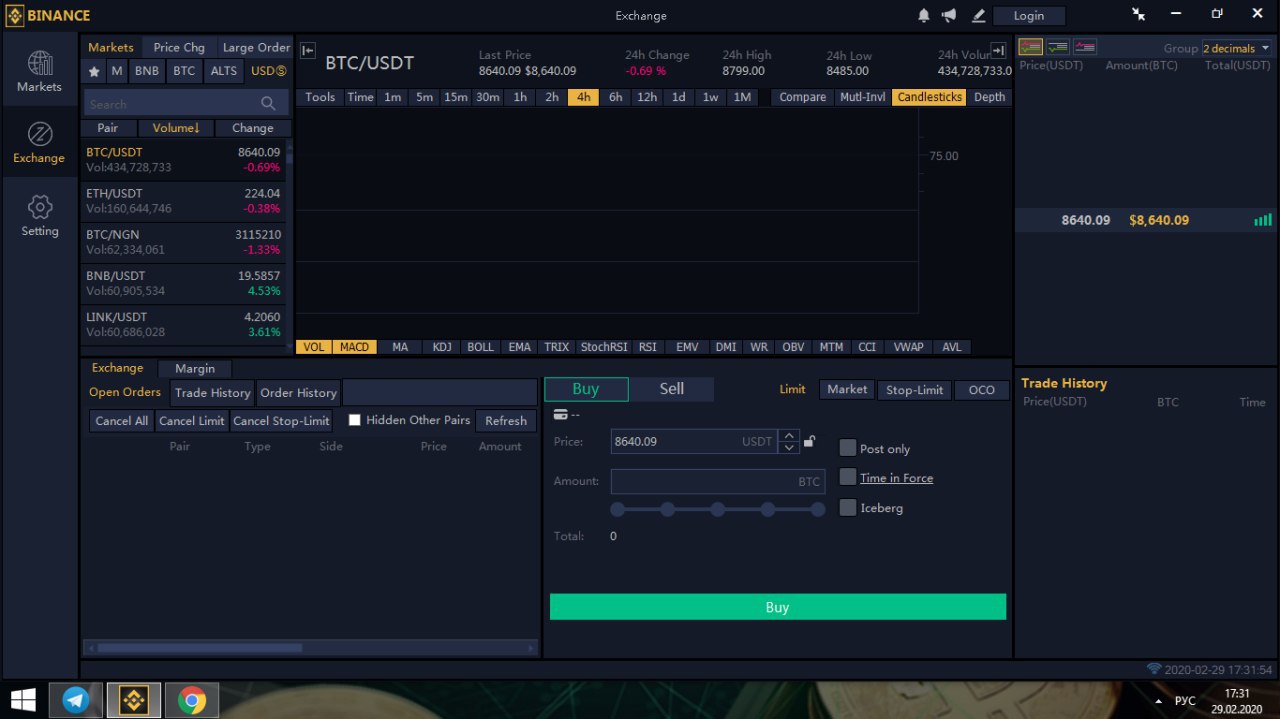Click the shrink-window arrows icon
The image size is (1280, 719).
[1138, 14]
